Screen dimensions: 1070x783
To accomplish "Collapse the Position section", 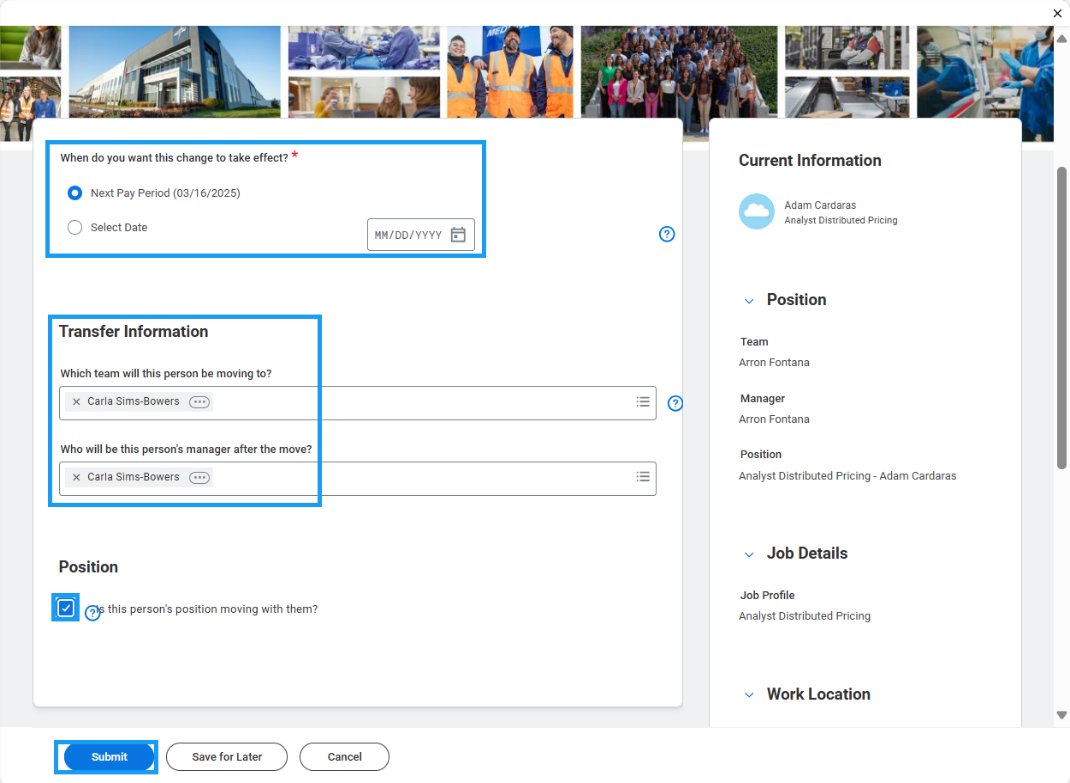I will click(750, 300).
